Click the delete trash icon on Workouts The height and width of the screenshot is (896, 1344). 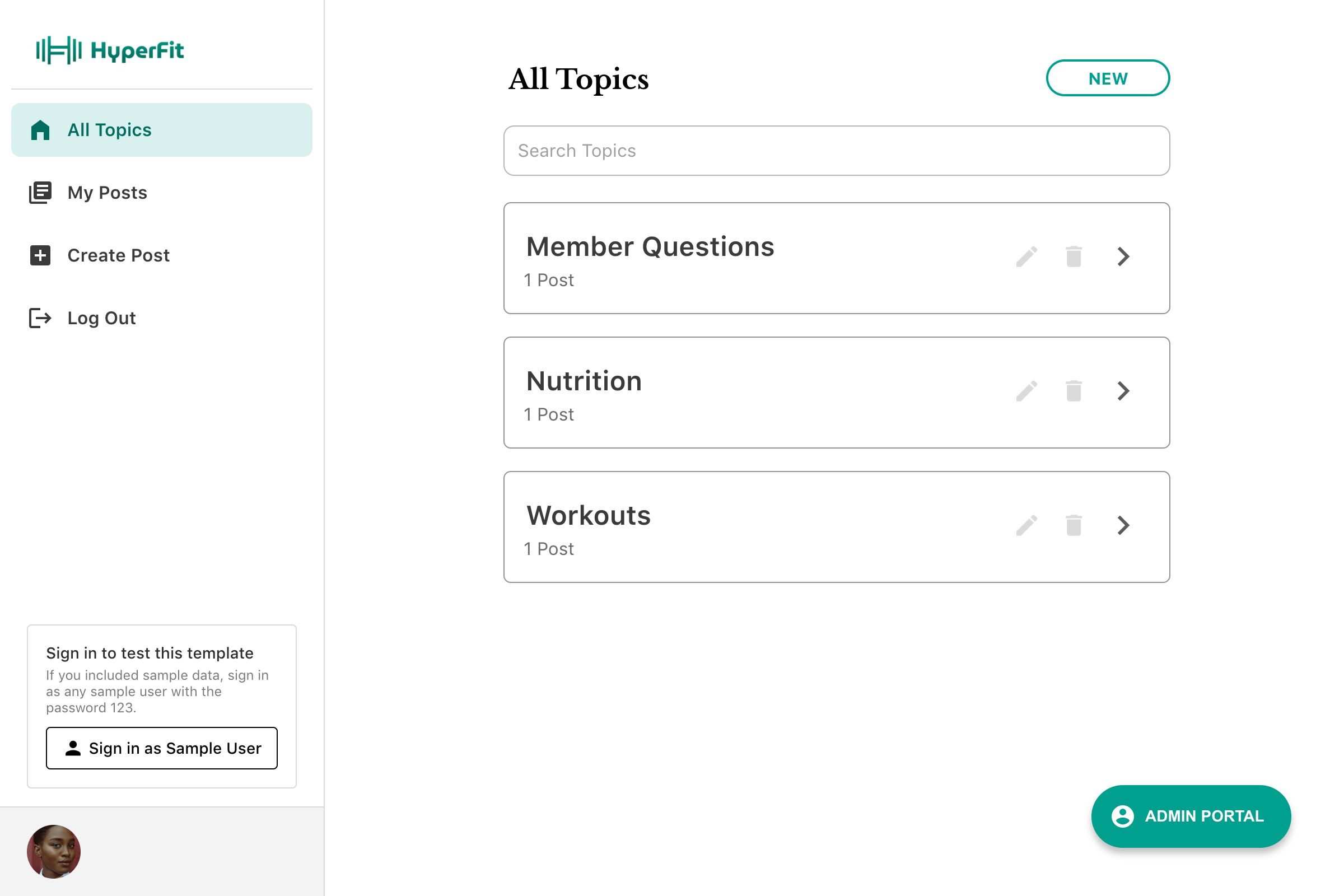[x=1074, y=525]
